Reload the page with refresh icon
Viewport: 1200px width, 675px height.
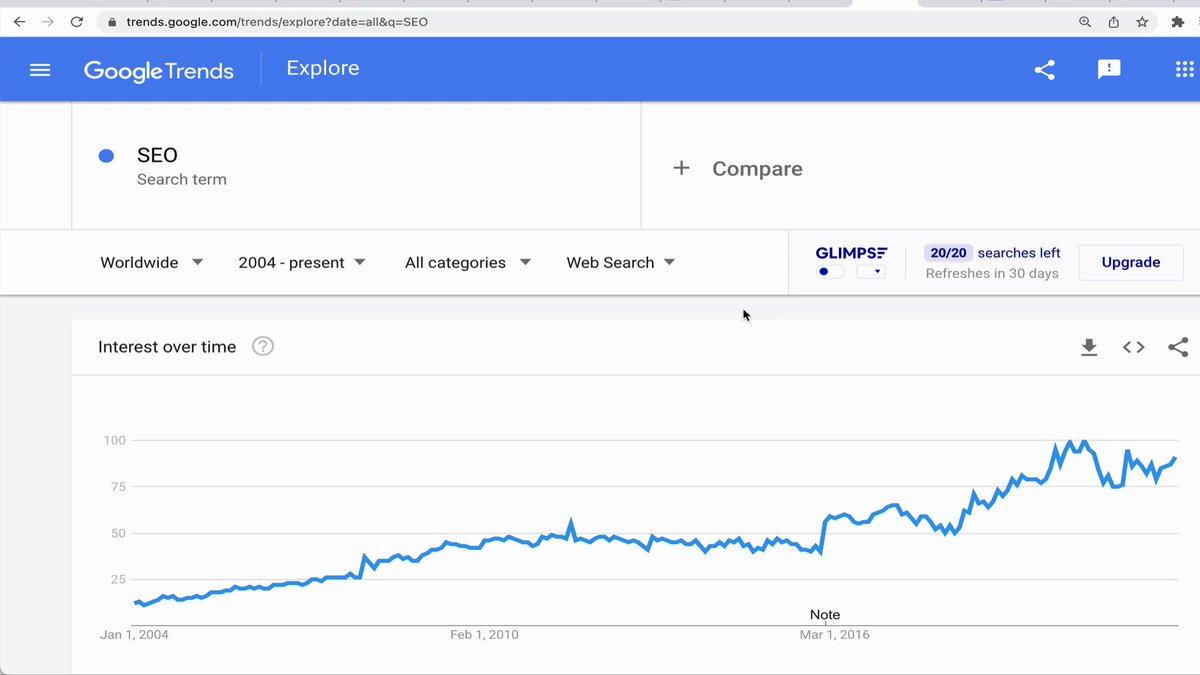coord(77,21)
